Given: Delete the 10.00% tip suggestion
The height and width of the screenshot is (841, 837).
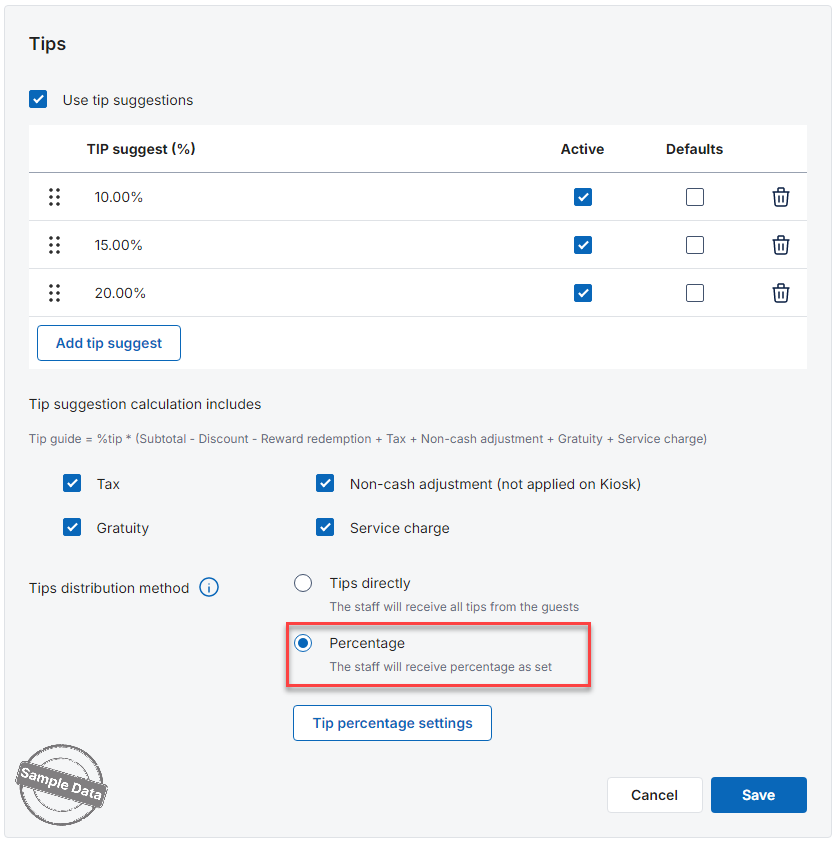Looking at the screenshot, I should click(x=781, y=197).
